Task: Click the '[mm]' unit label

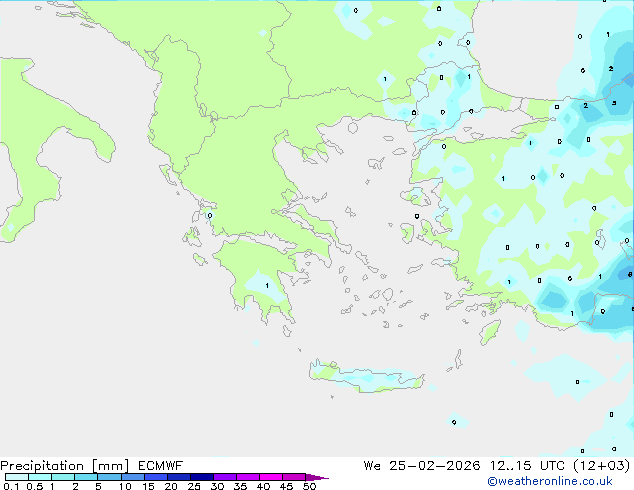Action: coord(110,466)
